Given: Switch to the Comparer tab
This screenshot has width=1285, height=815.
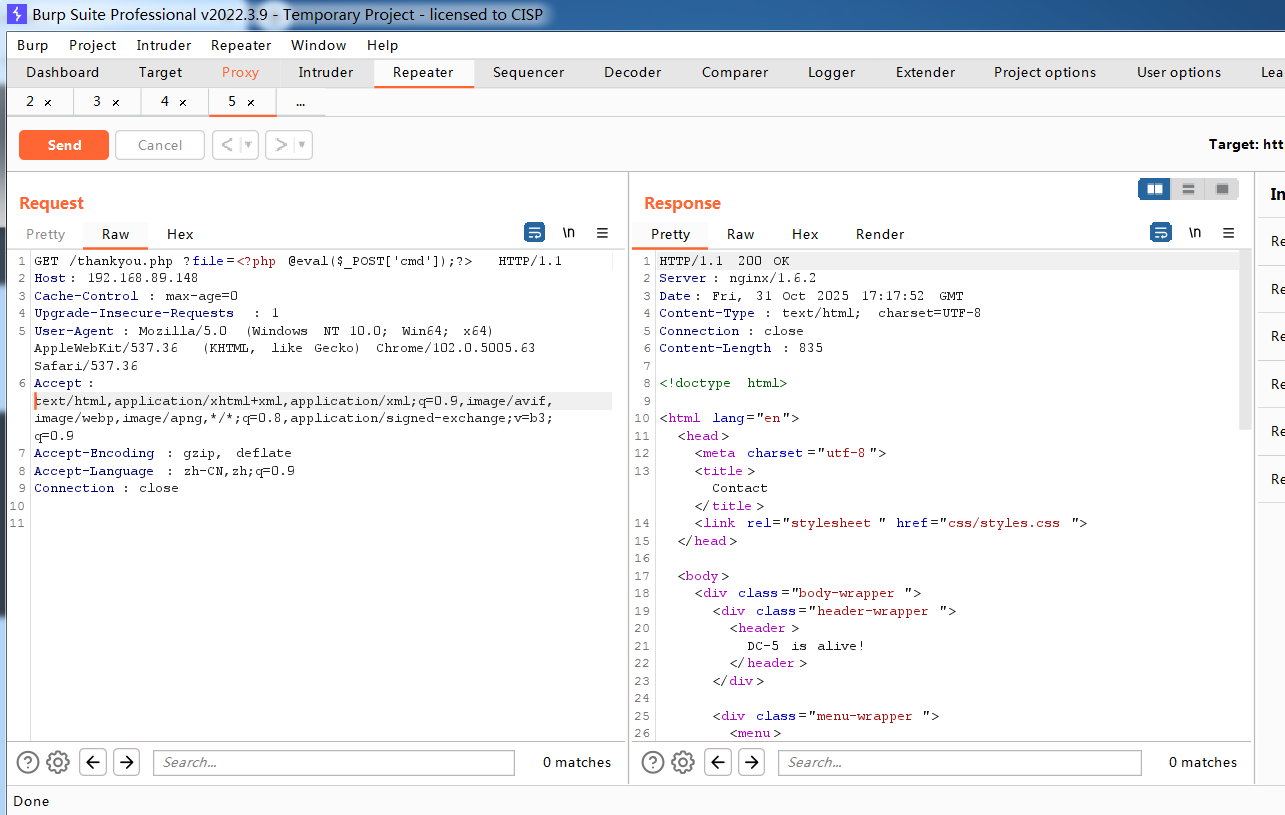Looking at the screenshot, I should 735,72.
